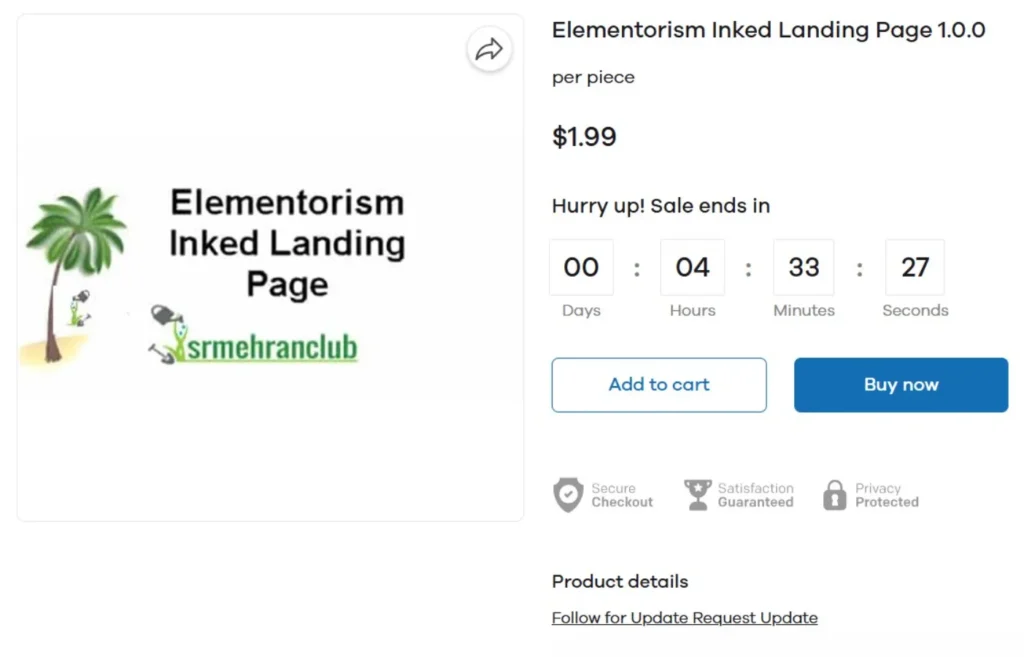Click the $1.99 price text
Viewport: 1024px width, 657px height.
(x=584, y=137)
